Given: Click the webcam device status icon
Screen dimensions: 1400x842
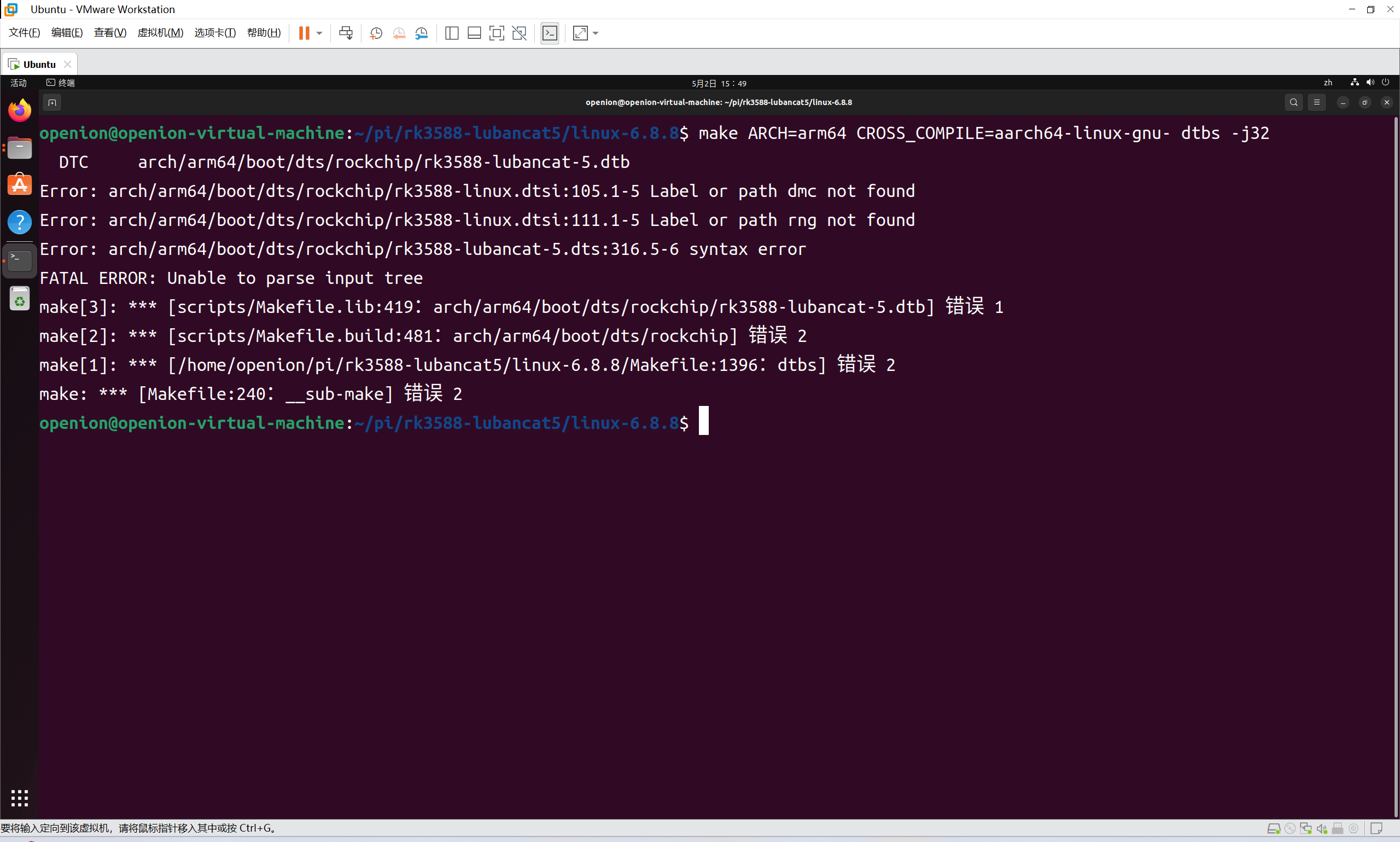Looking at the screenshot, I should (1353, 829).
